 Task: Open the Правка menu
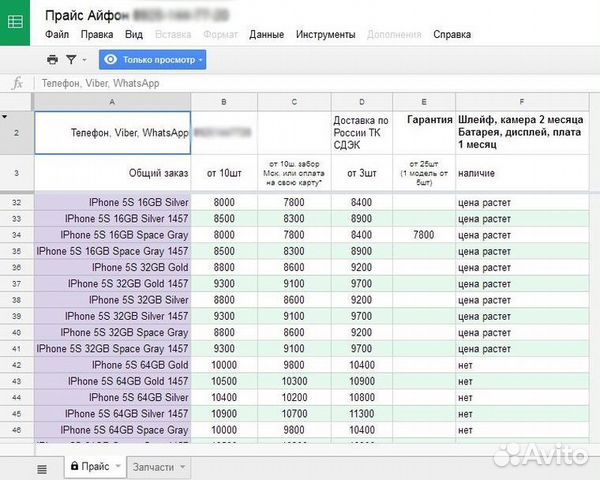pyautogui.click(x=97, y=34)
